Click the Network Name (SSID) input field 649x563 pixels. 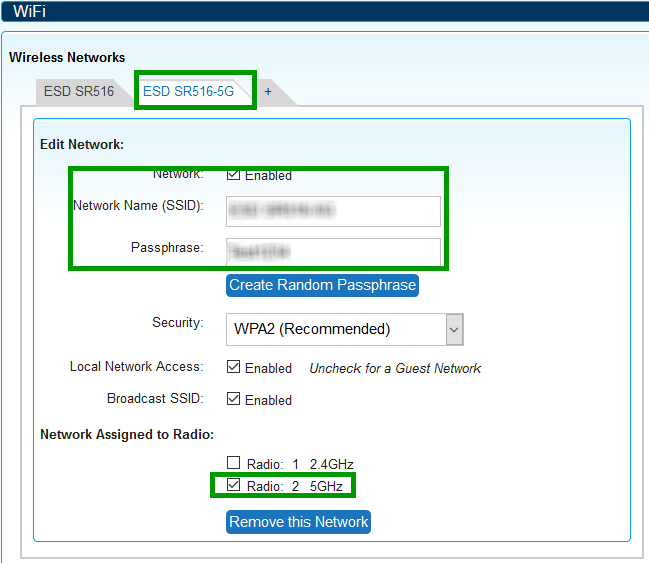coord(333,211)
